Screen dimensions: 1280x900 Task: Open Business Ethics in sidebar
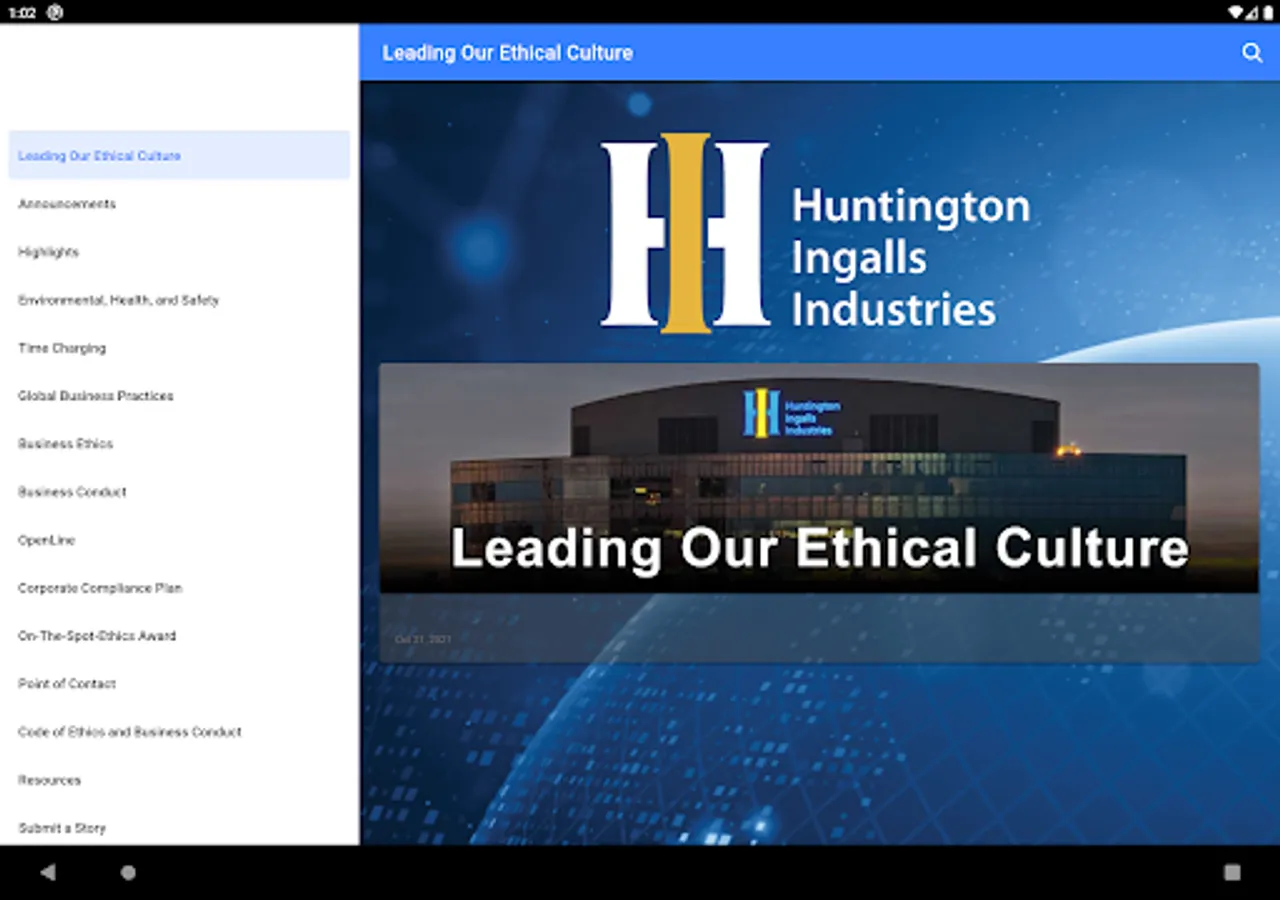(179, 444)
